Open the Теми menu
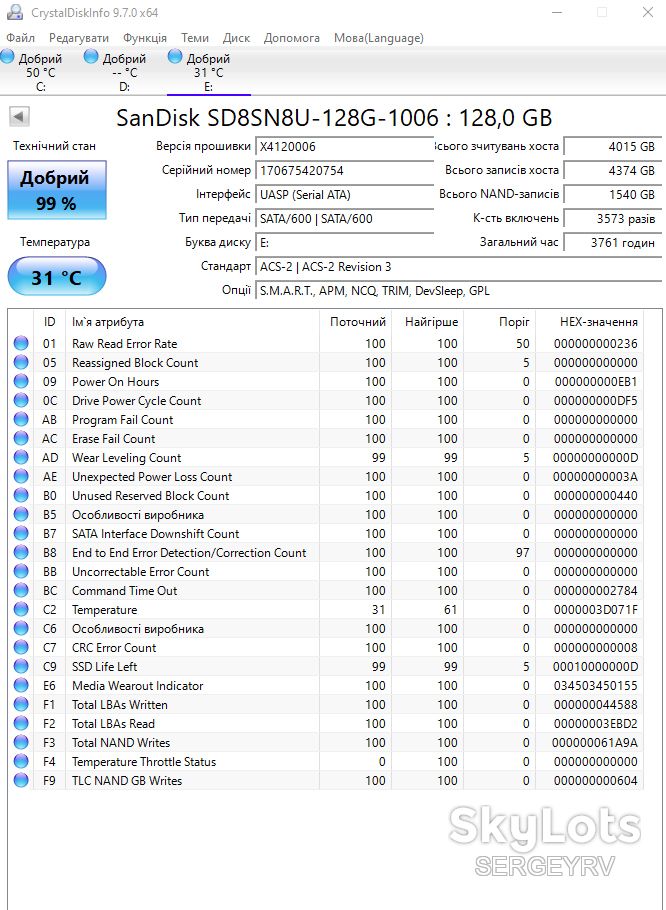This screenshot has height=910, width=666. 194,38
